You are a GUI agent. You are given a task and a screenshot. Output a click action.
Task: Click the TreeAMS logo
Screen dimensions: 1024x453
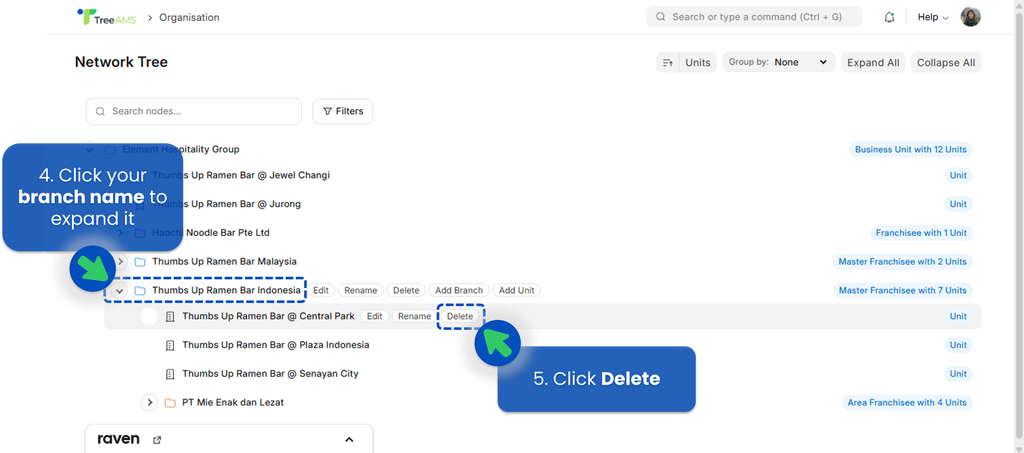tap(106, 17)
